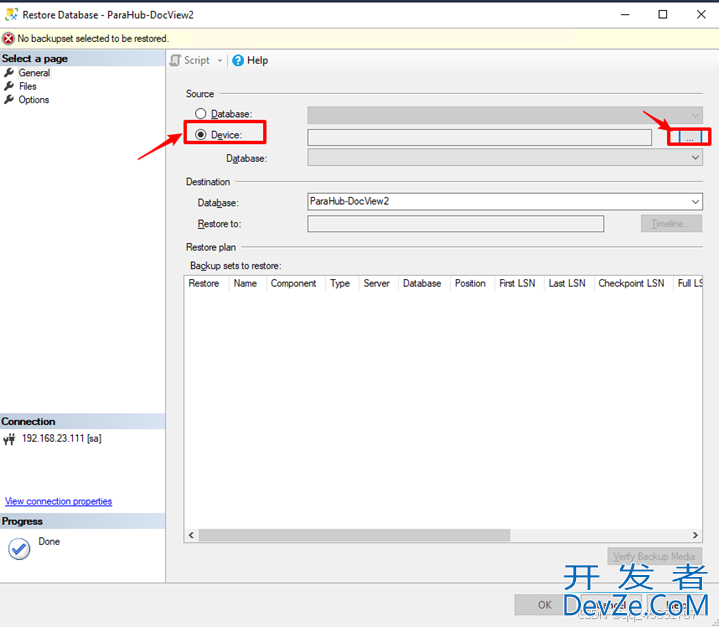The image size is (719, 627).
Task: Click into the Device path field
Action: click(x=479, y=137)
